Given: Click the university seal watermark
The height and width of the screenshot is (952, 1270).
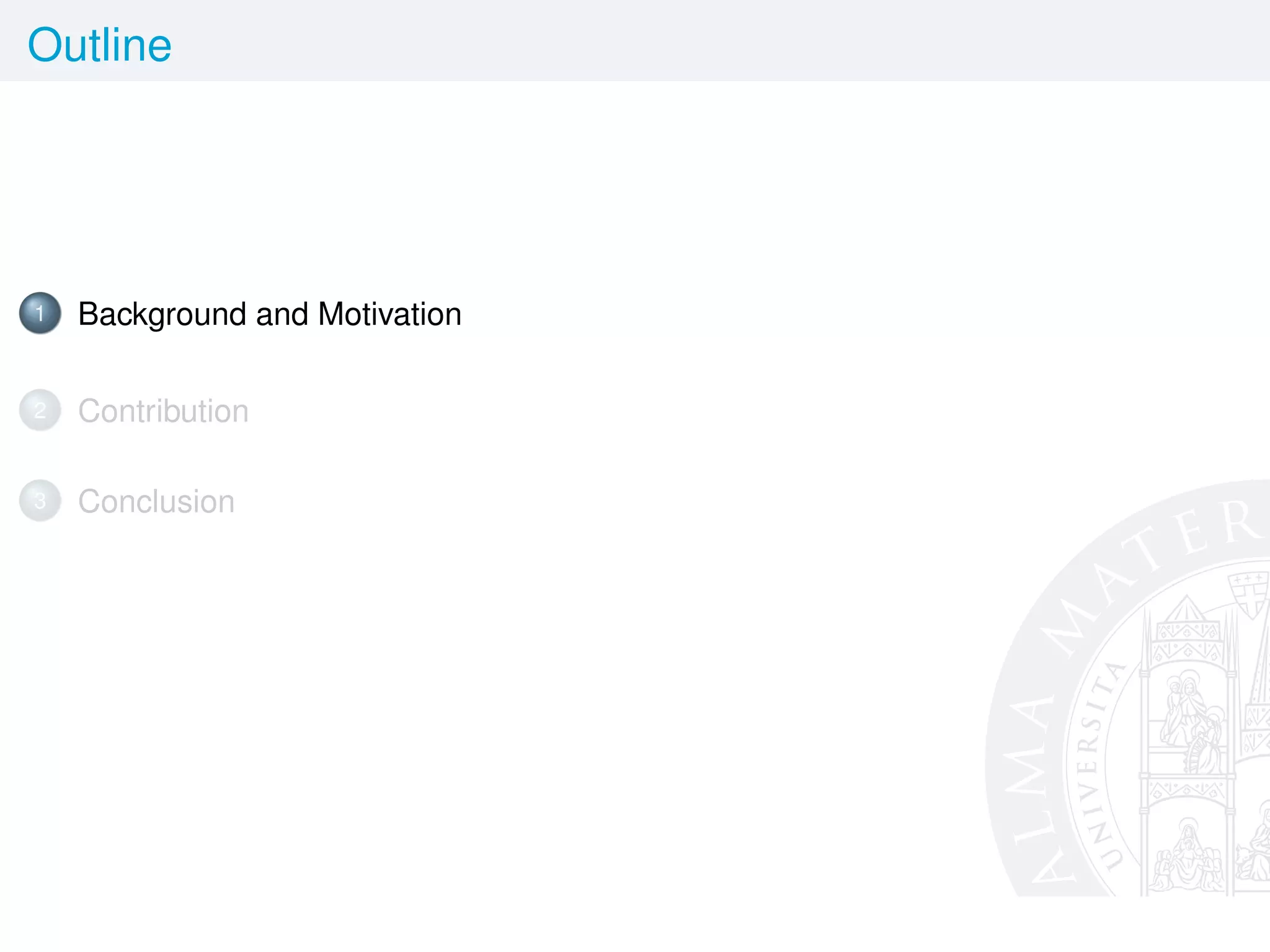Looking at the screenshot, I should [x=1127, y=688].
